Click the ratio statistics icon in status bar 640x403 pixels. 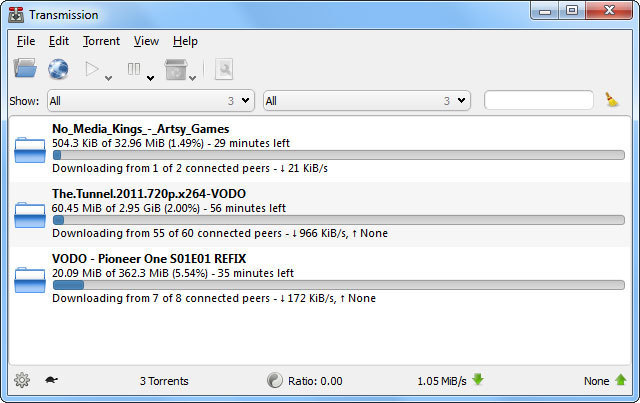(x=275, y=380)
